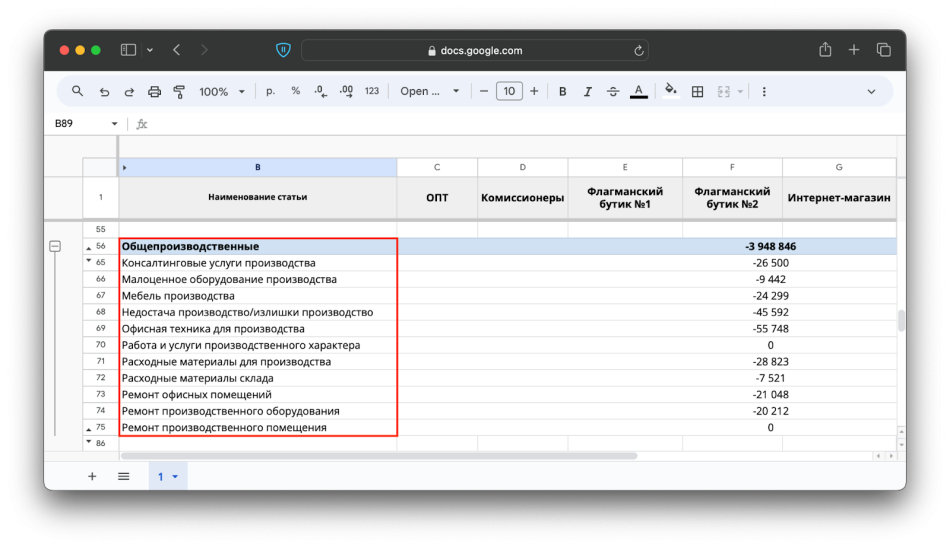Toggle italic formatting
The height and width of the screenshot is (548, 950).
coord(587,91)
